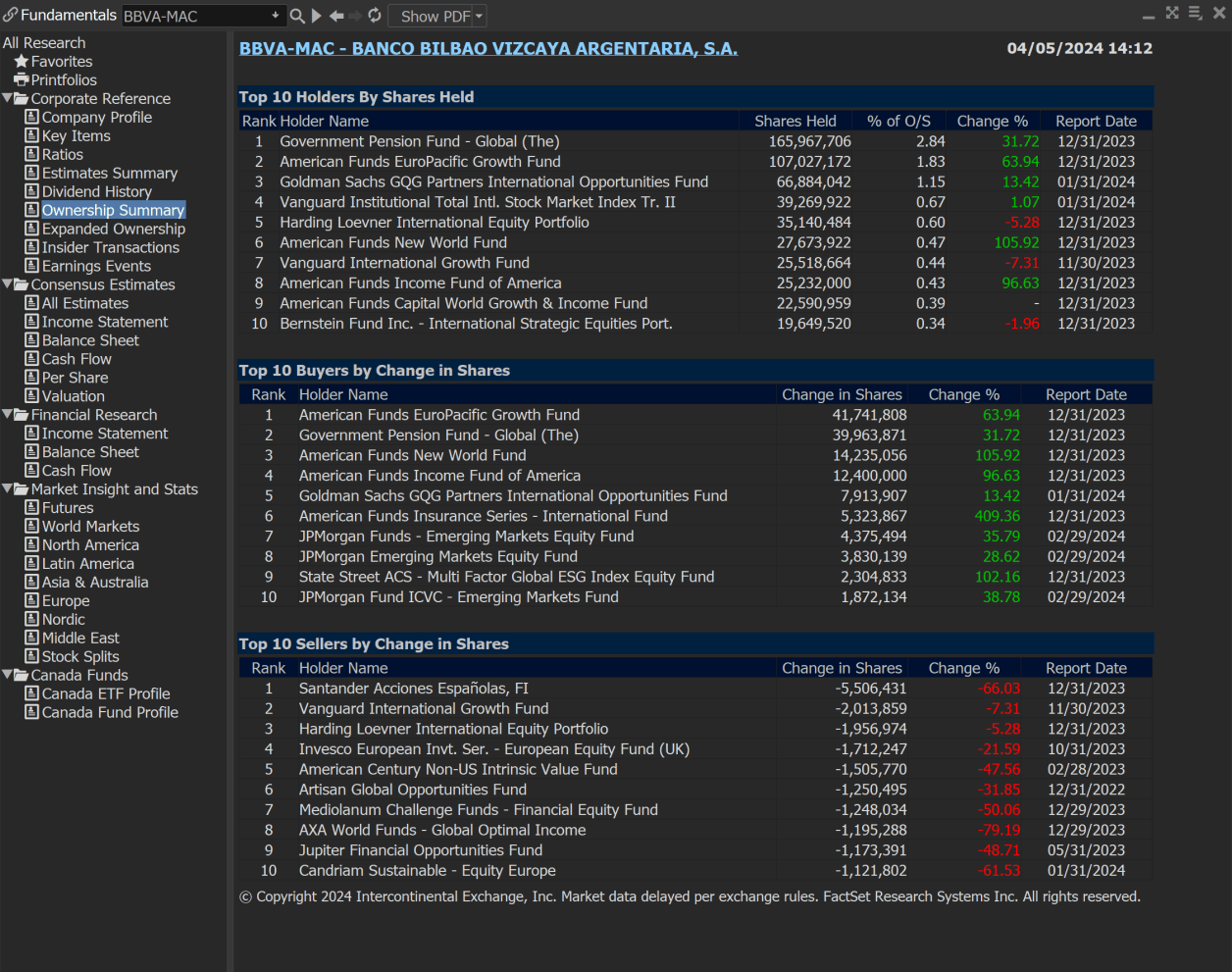The height and width of the screenshot is (972, 1232).
Task: Click the -79.19 change percent value
Action: (999, 831)
